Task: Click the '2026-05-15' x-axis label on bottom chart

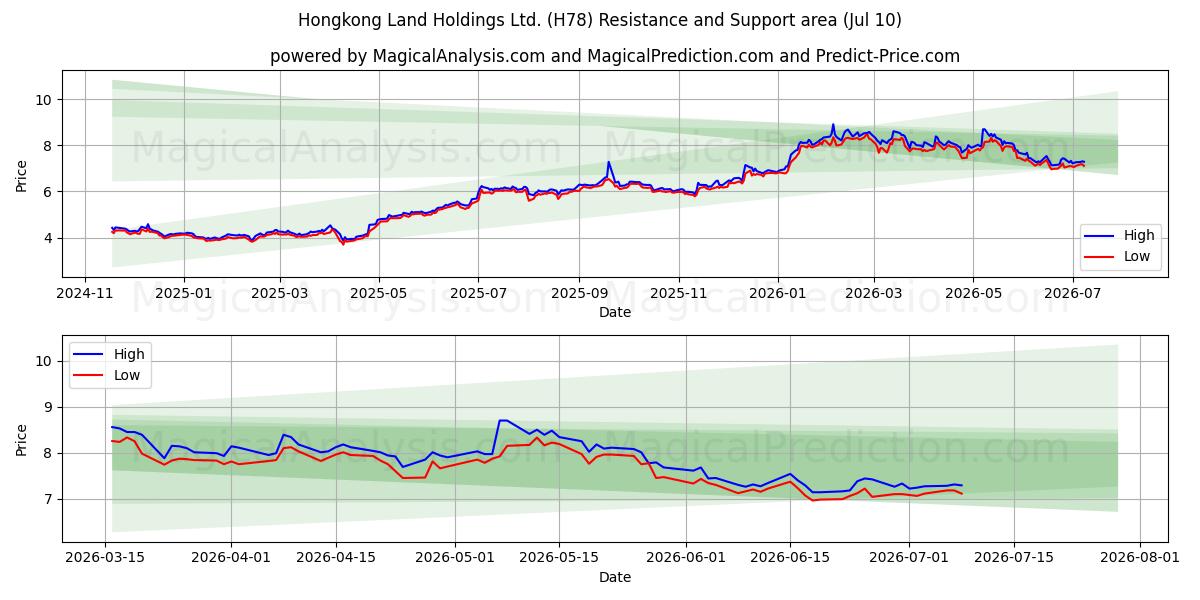Action: [558, 560]
